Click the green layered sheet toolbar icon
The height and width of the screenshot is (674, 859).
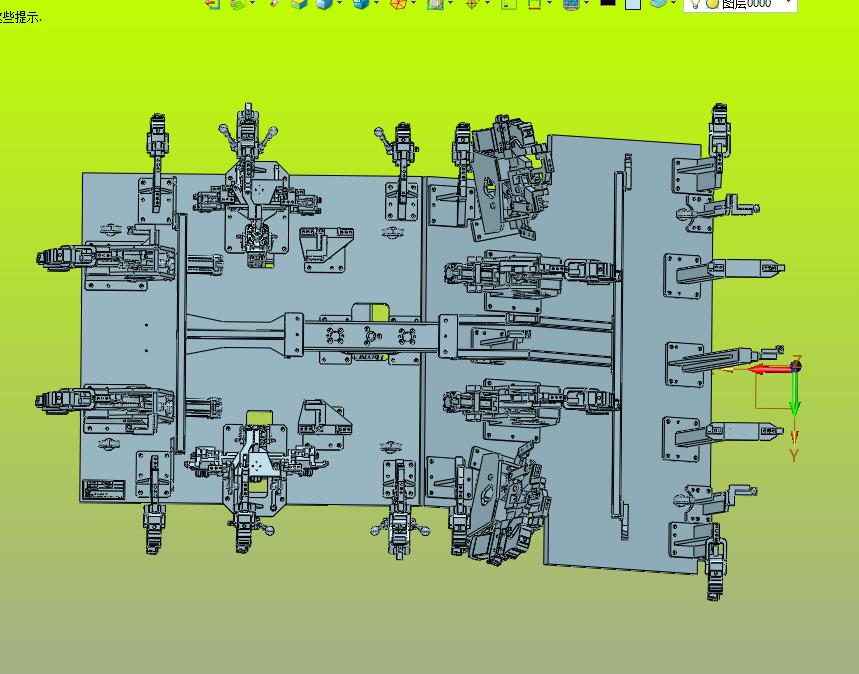pos(238,3)
